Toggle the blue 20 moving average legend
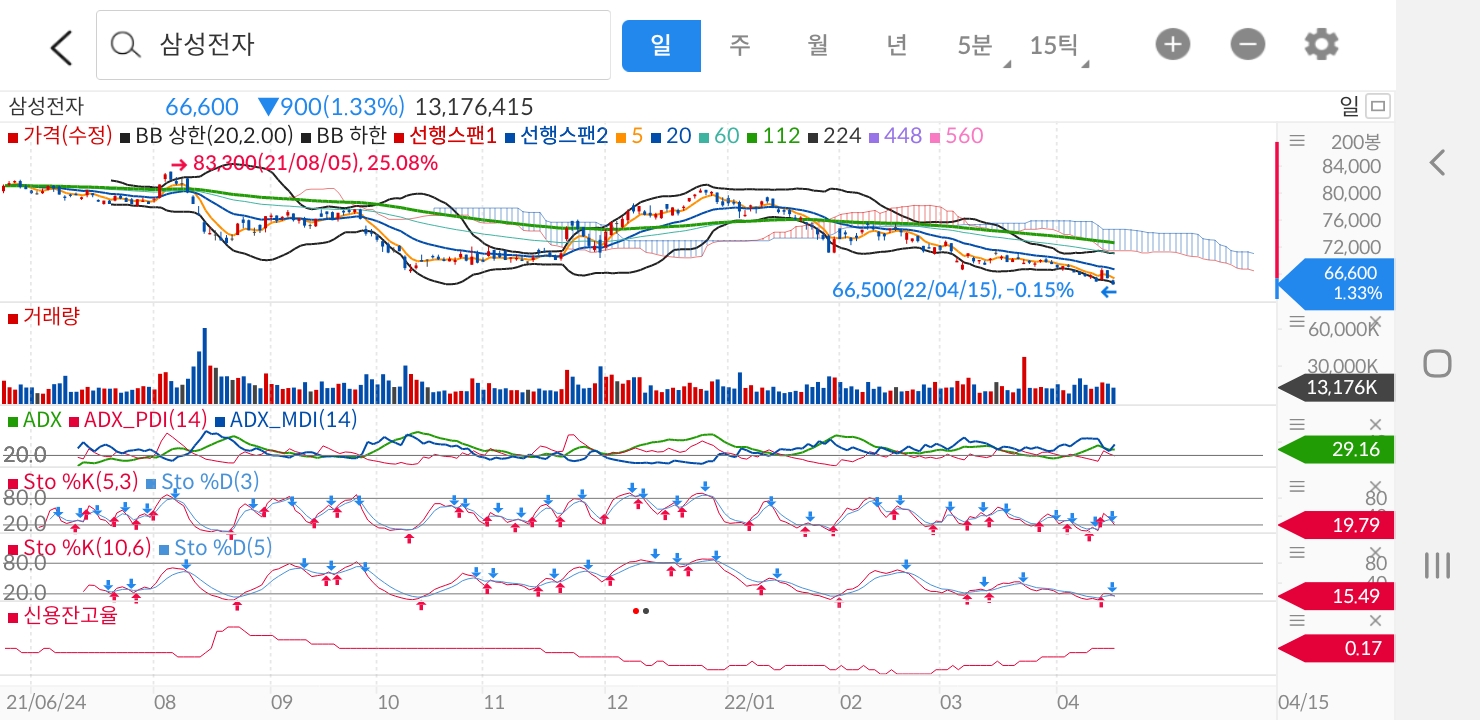Viewport: 1480px width, 720px height. (672, 135)
